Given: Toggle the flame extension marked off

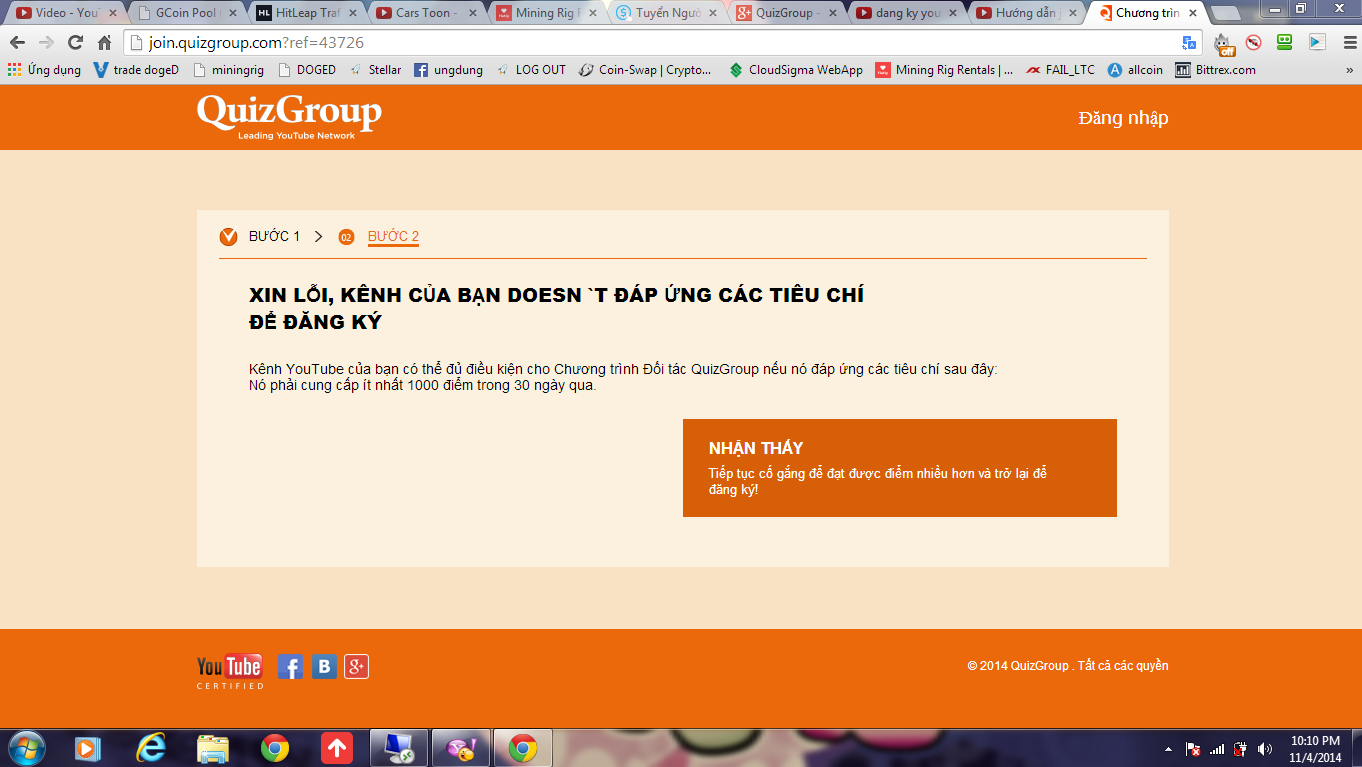Looking at the screenshot, I should 1224,43.
